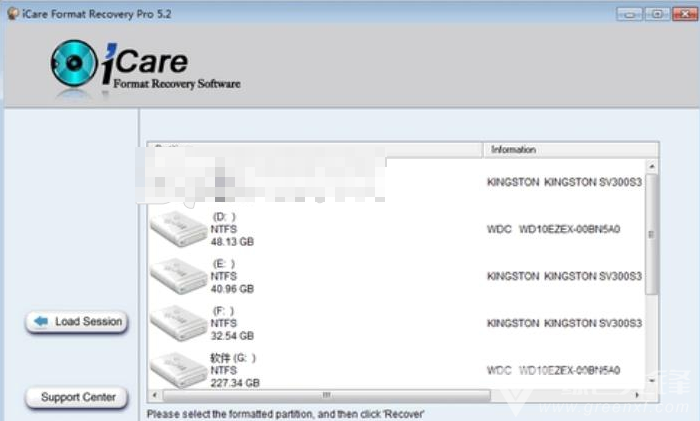Minimize the iCare Format Recovery window
This screenshot has height=421, width=700.
(x=629, y=14)
